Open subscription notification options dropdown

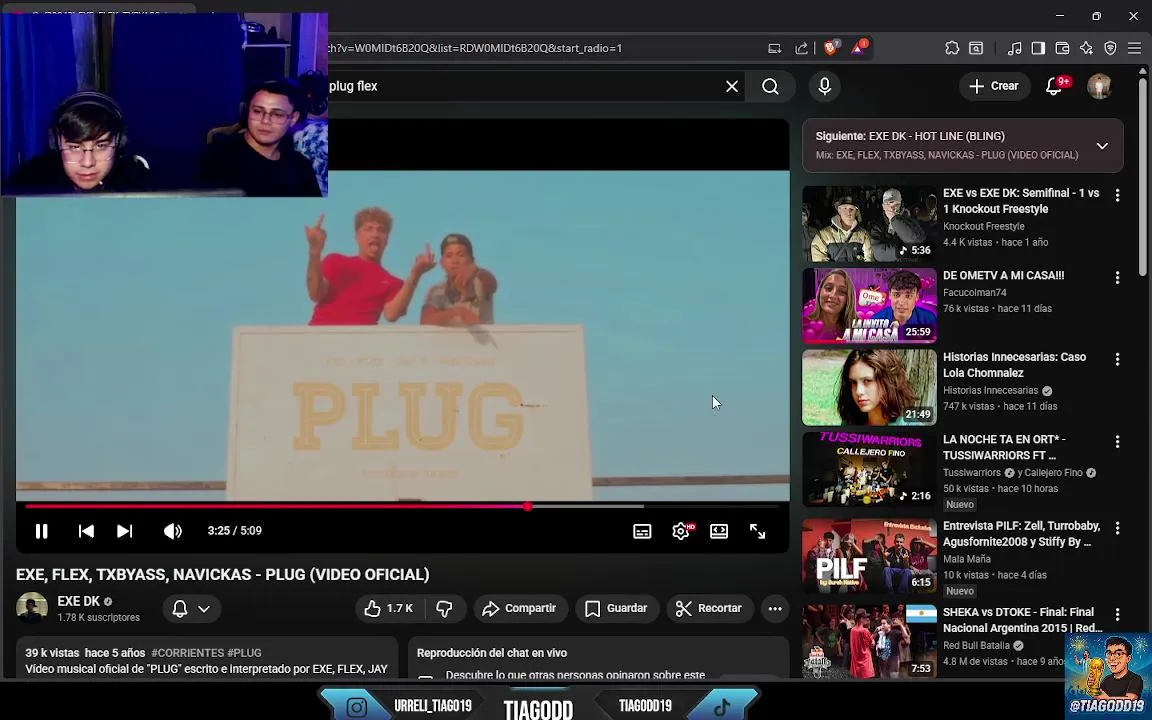coord(190,608)
